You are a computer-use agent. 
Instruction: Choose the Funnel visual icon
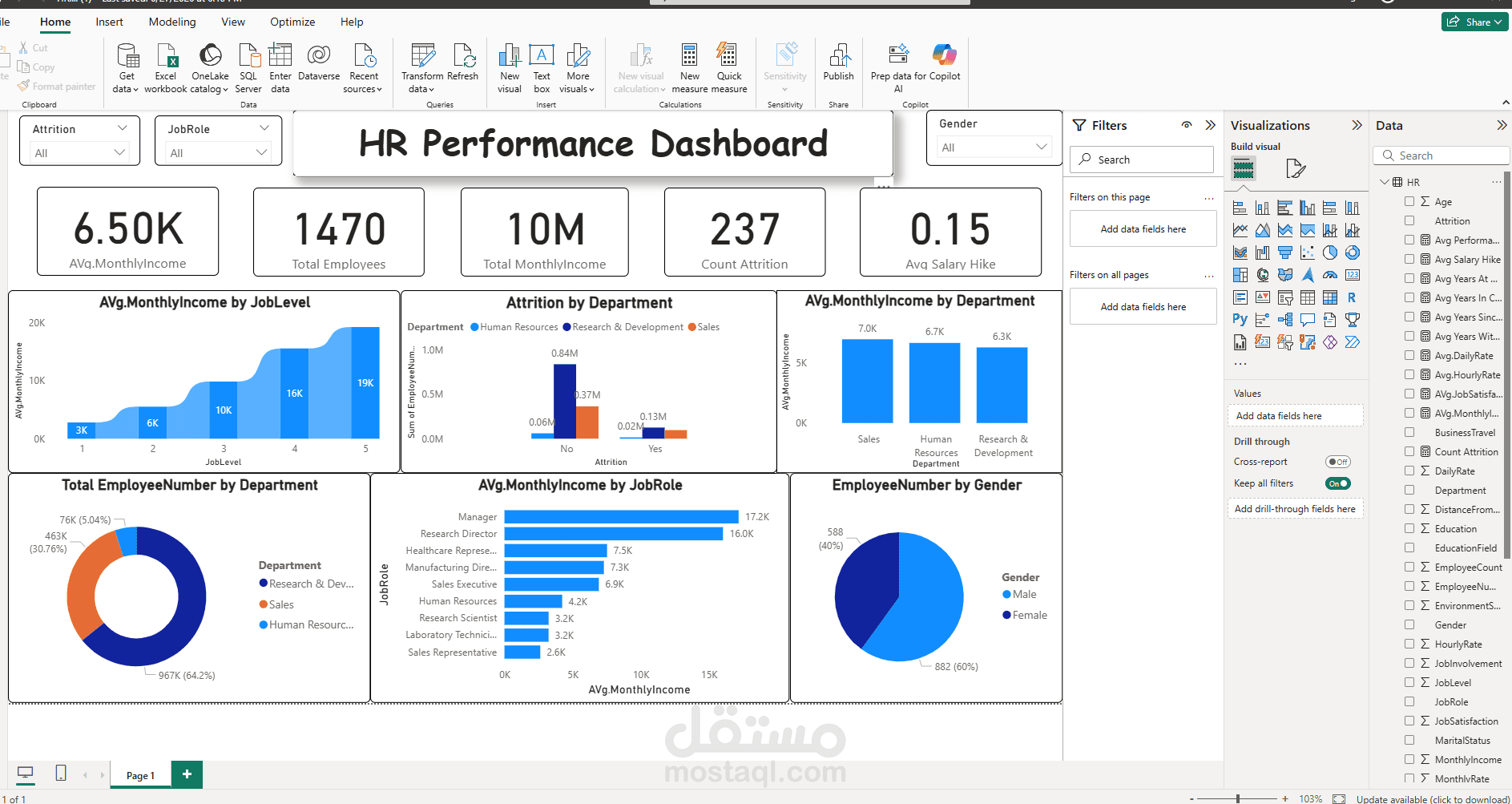pos(1285,253)
